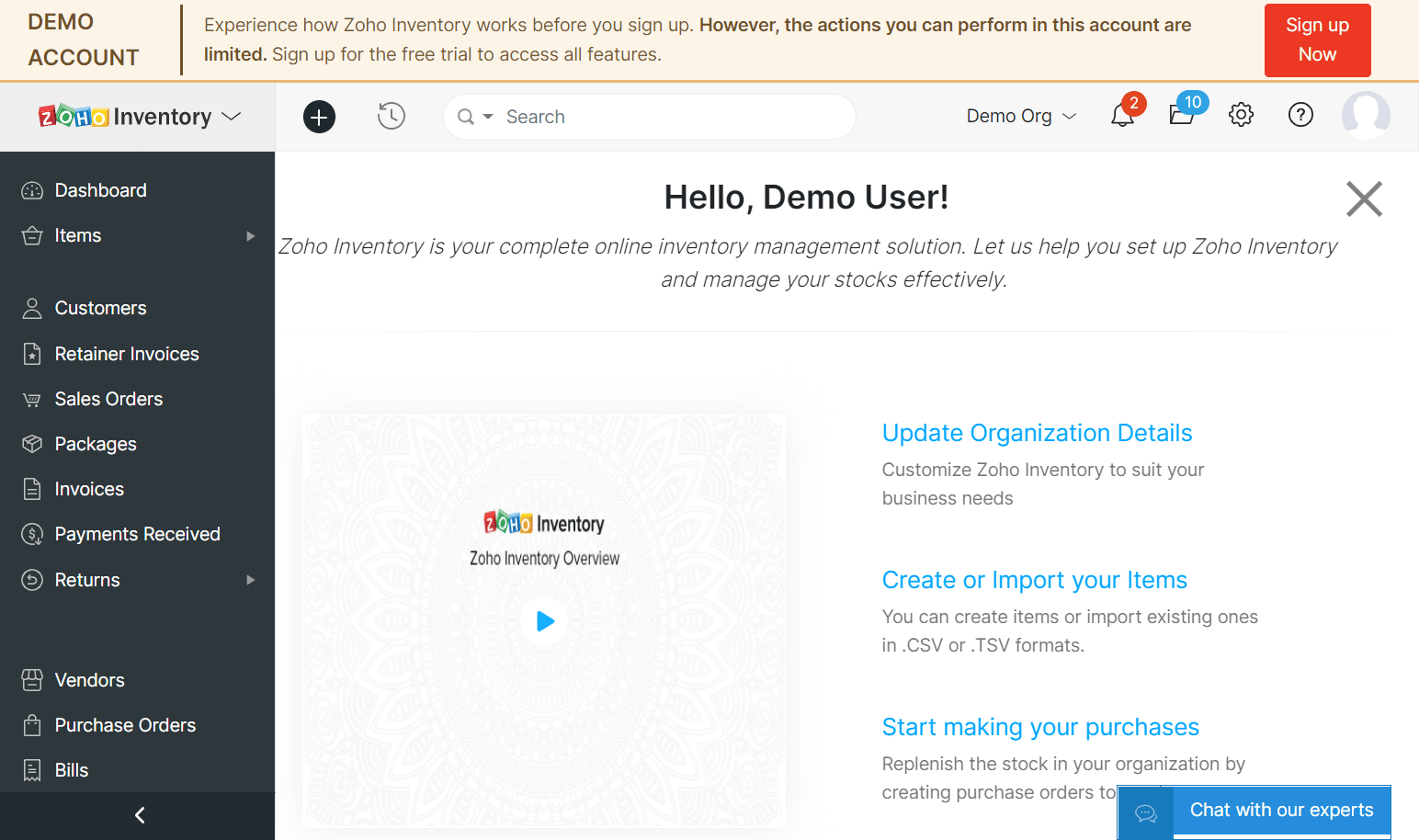Screen dimensions: 1419x840
Task: Click the Customers person icon
Action: click(x=32, y=308)
